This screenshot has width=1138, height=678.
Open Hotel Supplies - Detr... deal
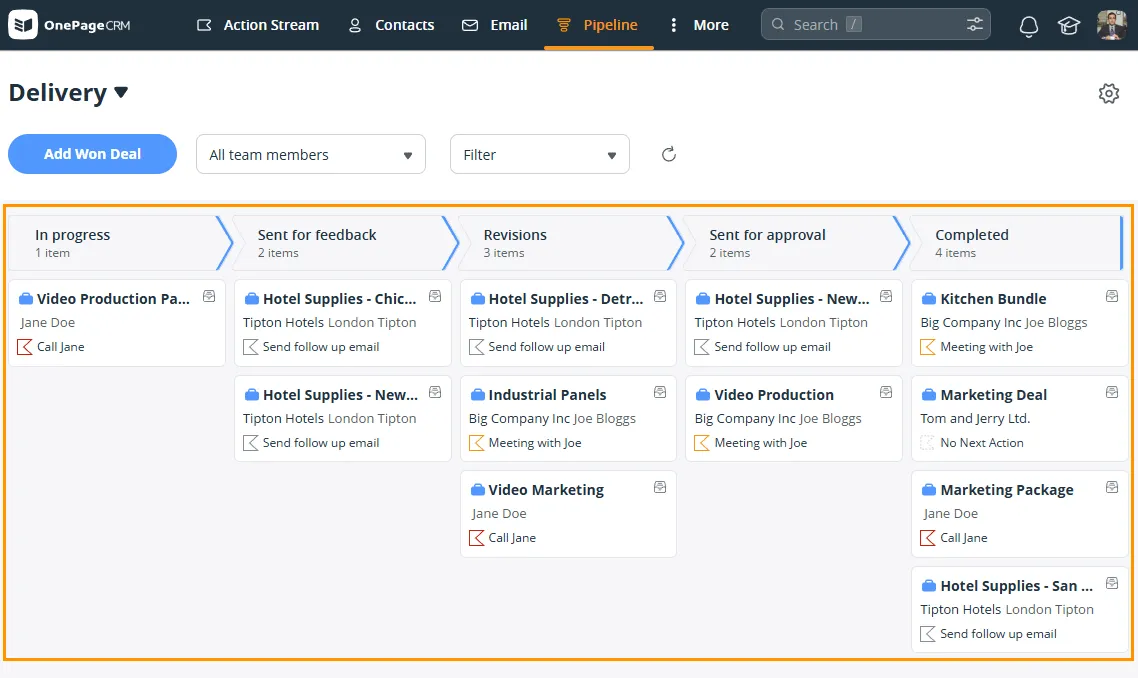coord(565,299)
